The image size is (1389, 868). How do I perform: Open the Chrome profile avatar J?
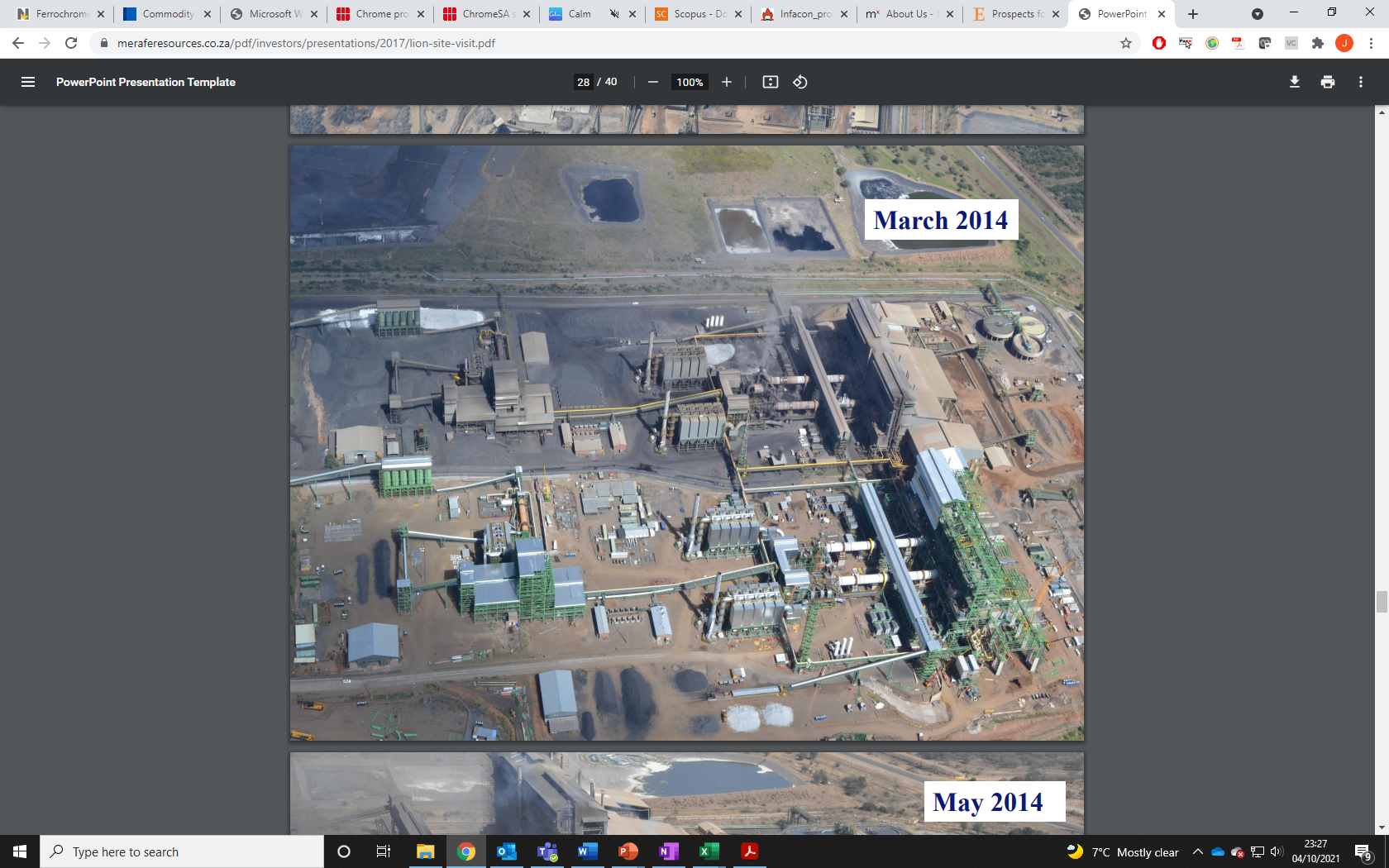pyautogui.click(x=1344, y=43)
